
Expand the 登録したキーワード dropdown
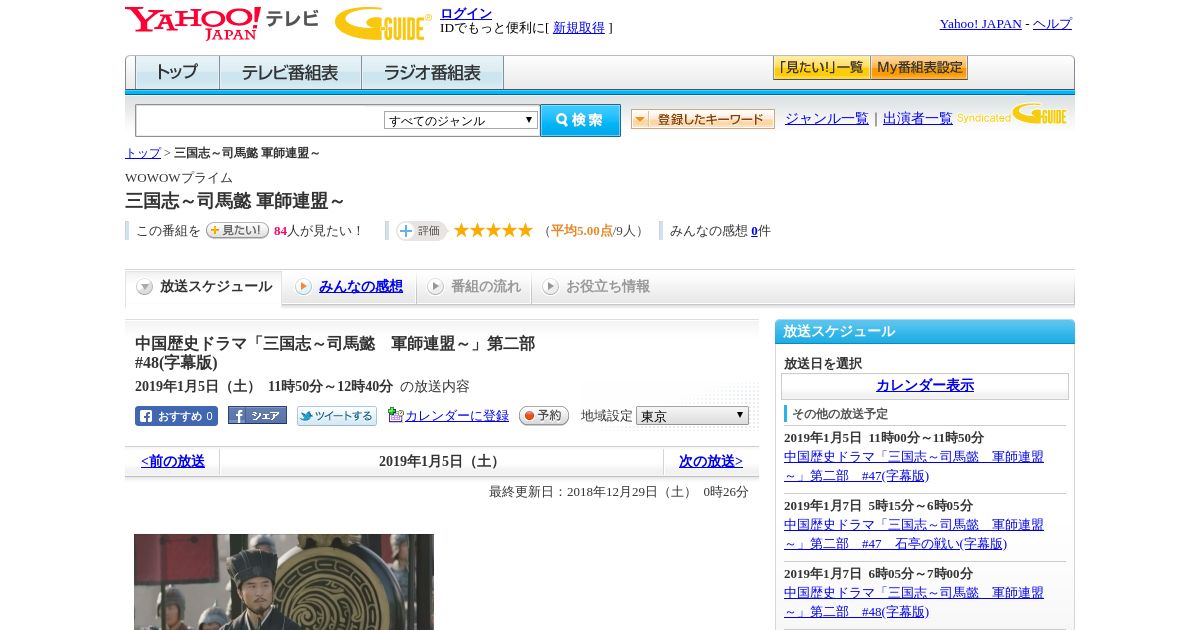point(703,119)
